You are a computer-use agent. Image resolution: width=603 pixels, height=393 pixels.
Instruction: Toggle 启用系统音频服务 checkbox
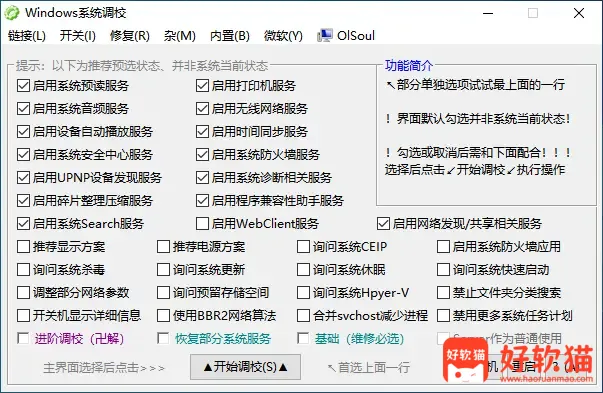coord(23,108)
